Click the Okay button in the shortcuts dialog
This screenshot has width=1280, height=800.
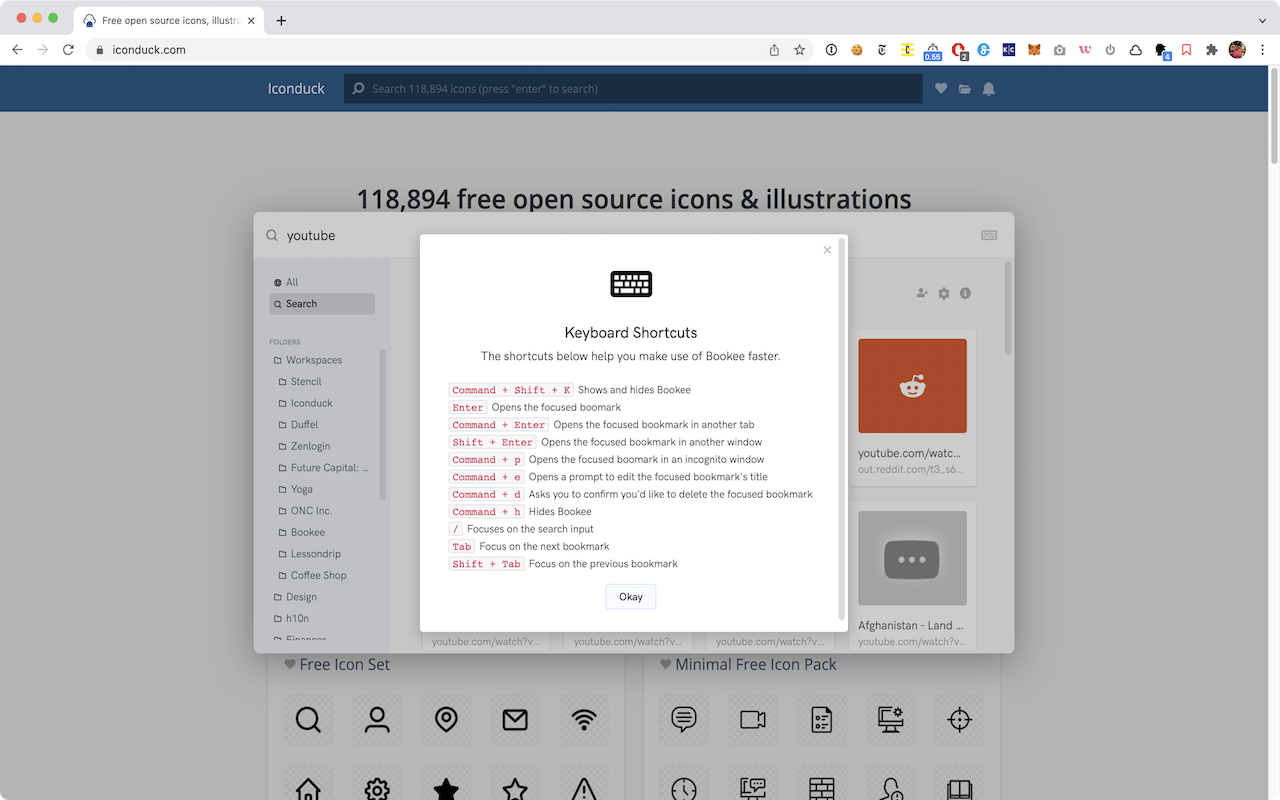(x=630, y=597)
